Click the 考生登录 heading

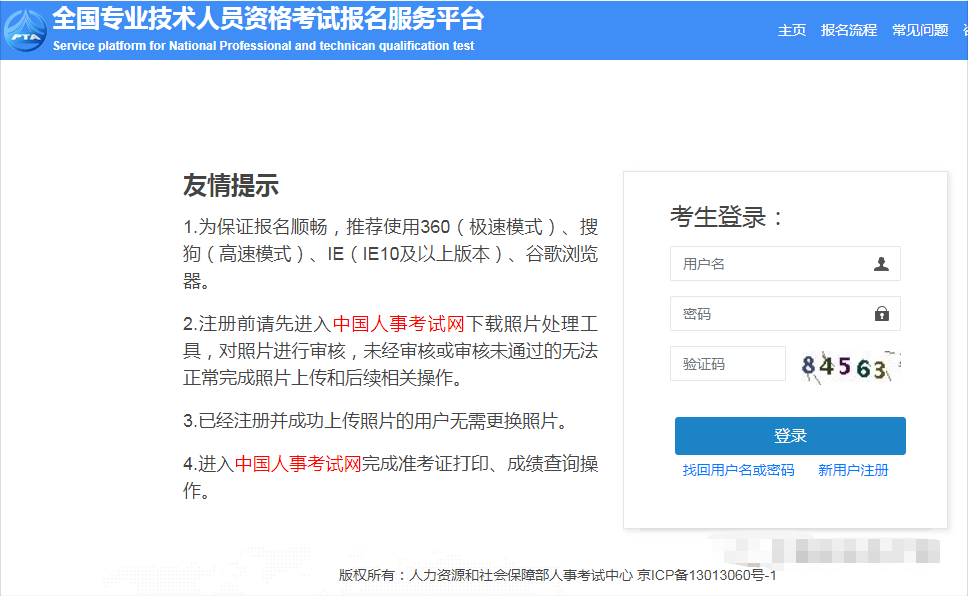(x=727, y=217)
